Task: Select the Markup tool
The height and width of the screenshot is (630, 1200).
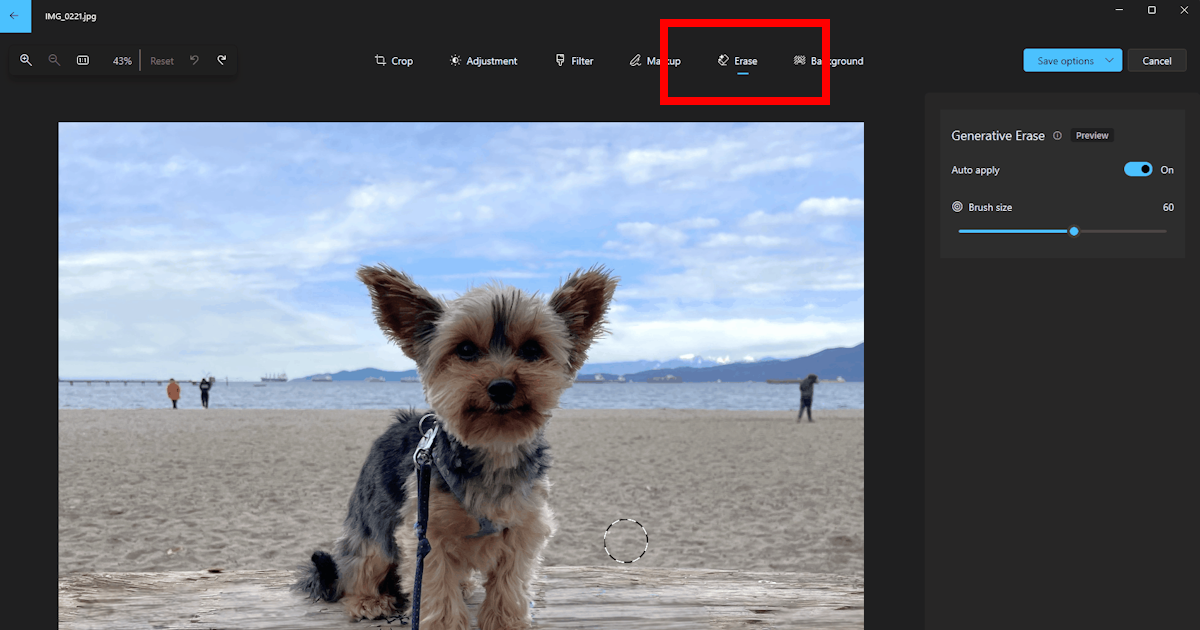Action: pyautogui.click(x=655, y=60)
